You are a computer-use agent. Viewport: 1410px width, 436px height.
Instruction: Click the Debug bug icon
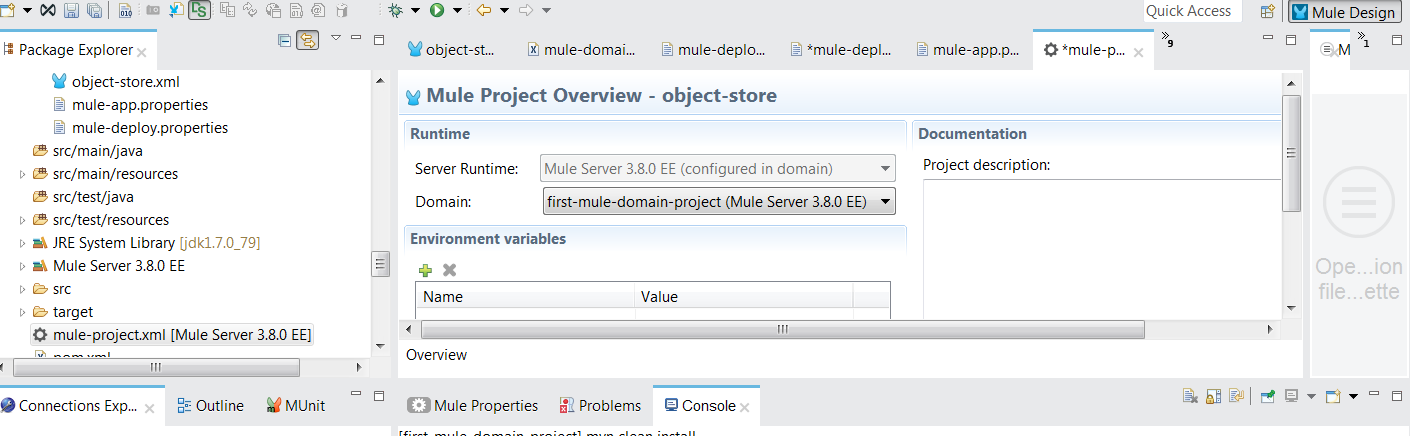pos(396,11)
